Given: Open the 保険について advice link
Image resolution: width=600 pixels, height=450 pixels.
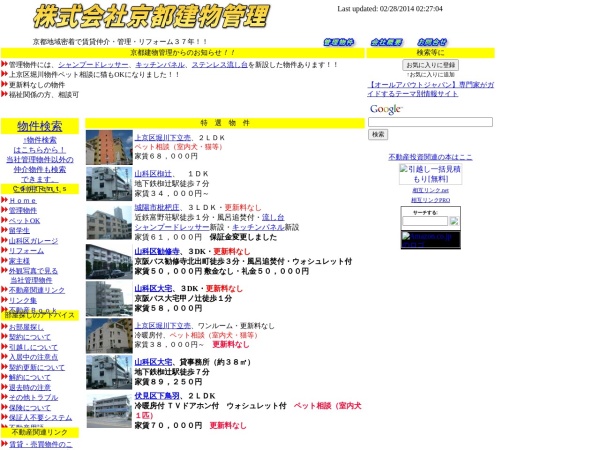Looking at the screenshot, I should [x=30, y=408].
